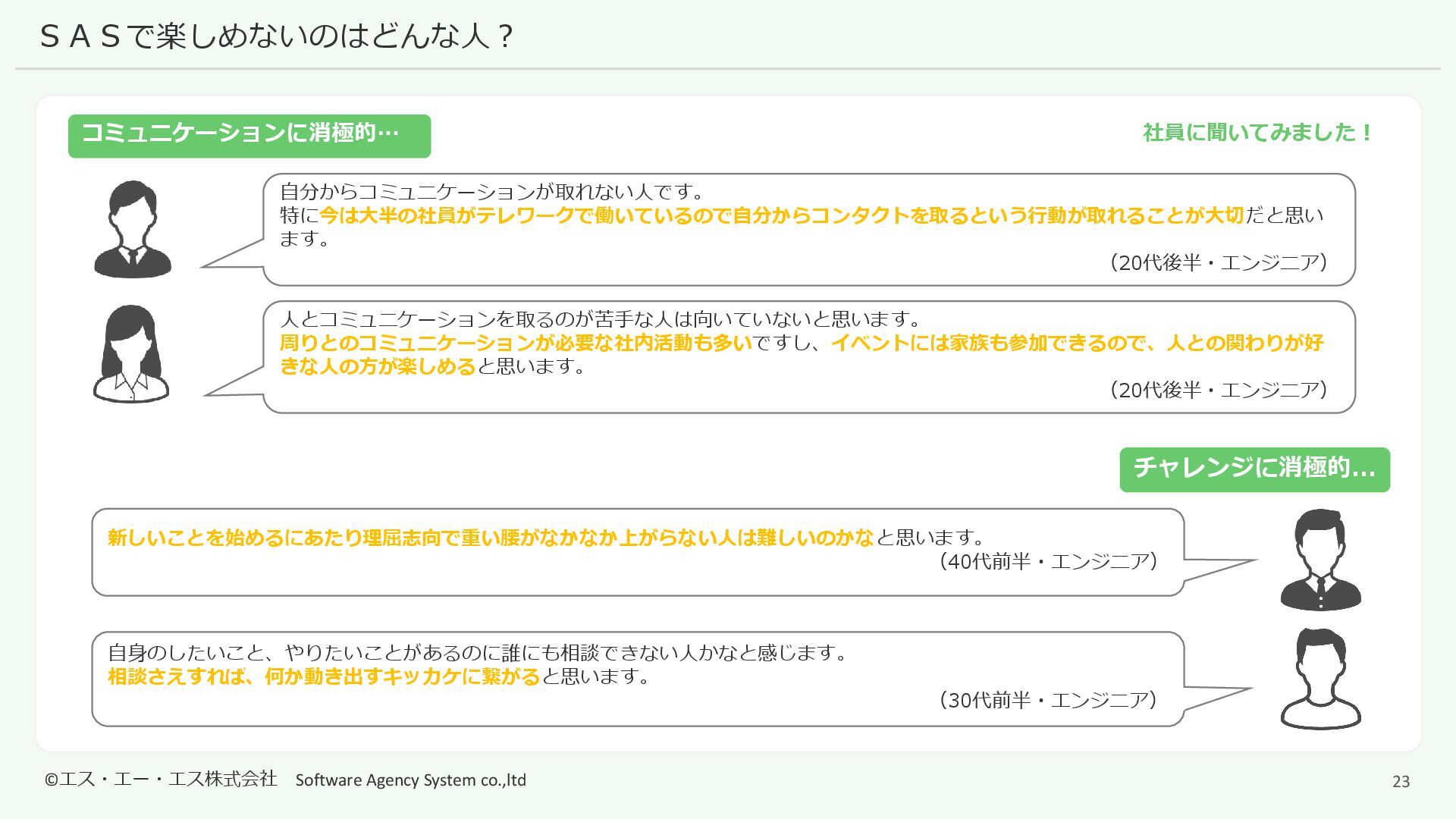
Task: Click the Software Agency System co.,ltd footer text
Action: click(410, 780)
